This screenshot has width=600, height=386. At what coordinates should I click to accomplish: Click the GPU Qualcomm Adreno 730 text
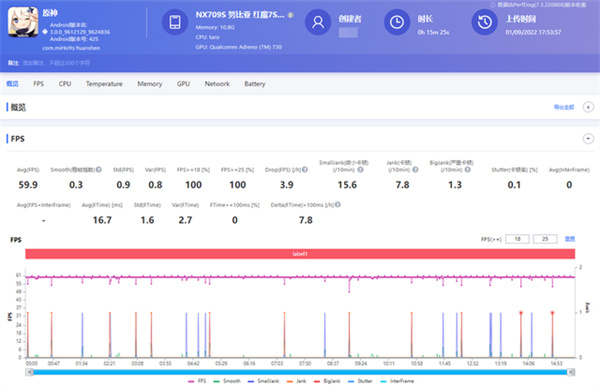point(238,47)
